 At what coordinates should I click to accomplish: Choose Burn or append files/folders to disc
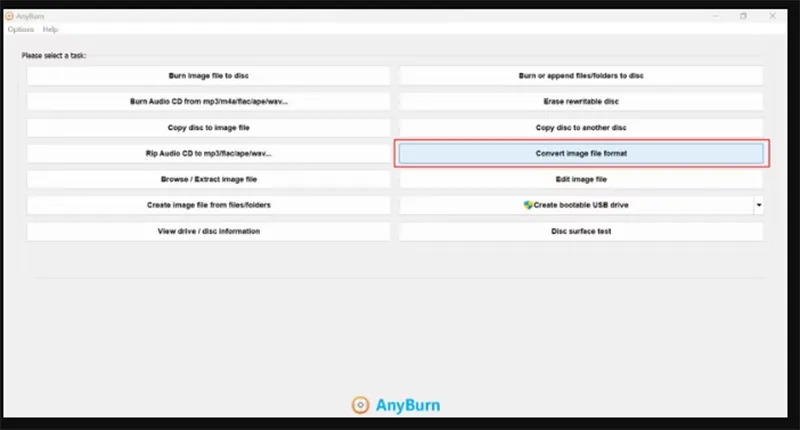click(x=581, y=76)
